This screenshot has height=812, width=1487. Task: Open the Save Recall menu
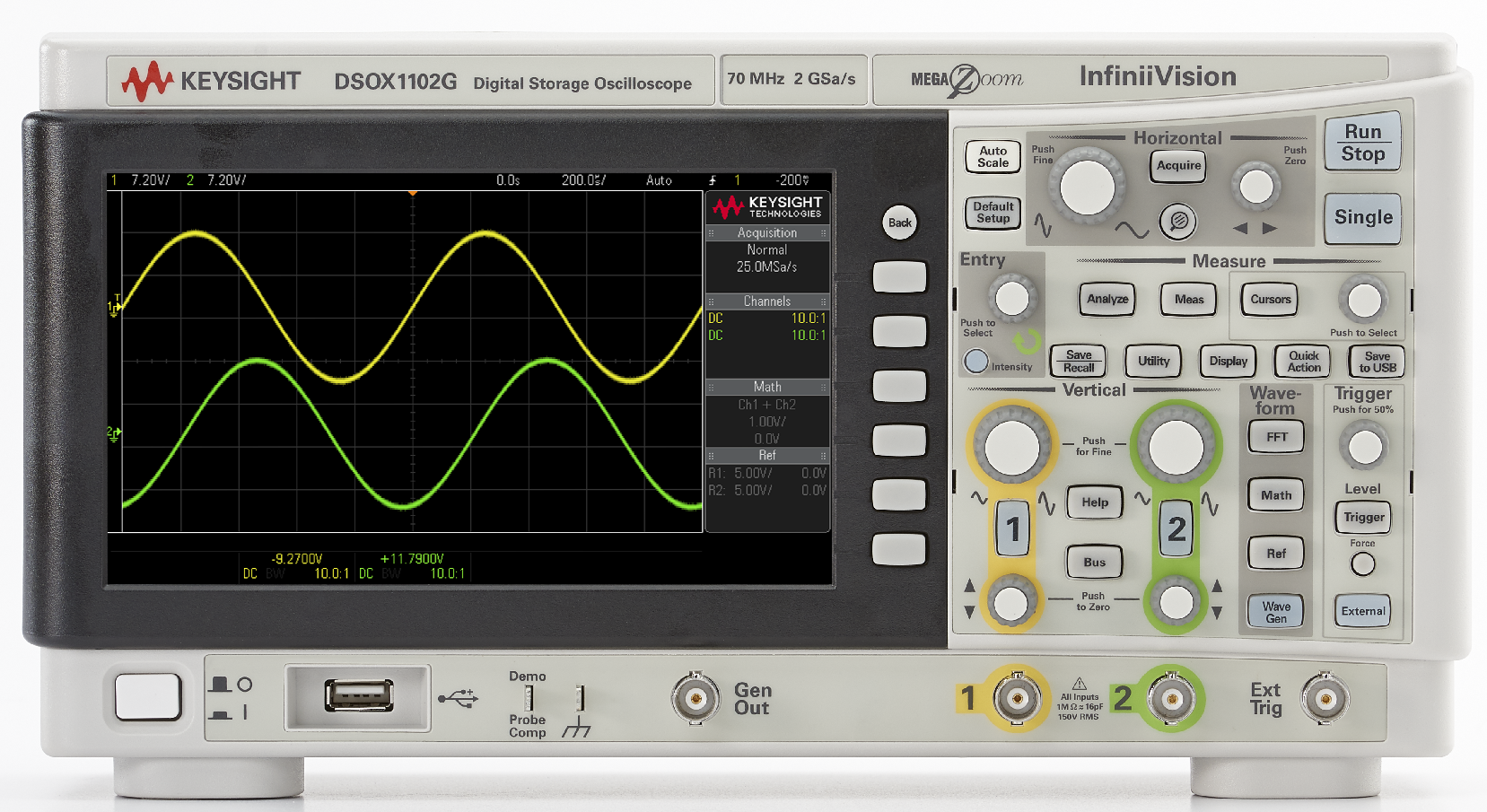1079,362
